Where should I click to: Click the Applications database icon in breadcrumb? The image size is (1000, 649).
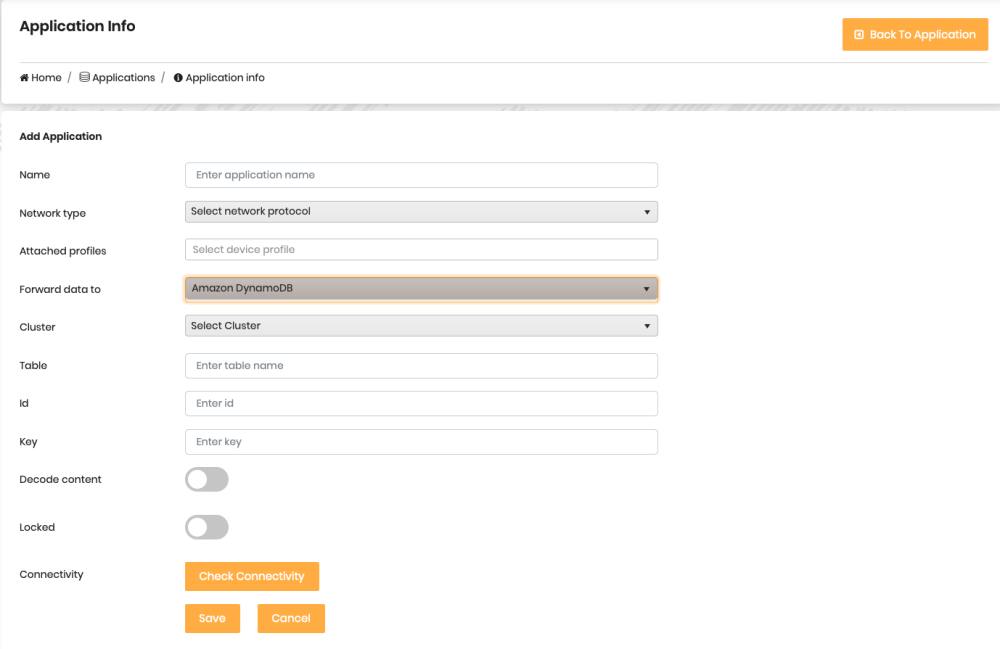(85, 78)
